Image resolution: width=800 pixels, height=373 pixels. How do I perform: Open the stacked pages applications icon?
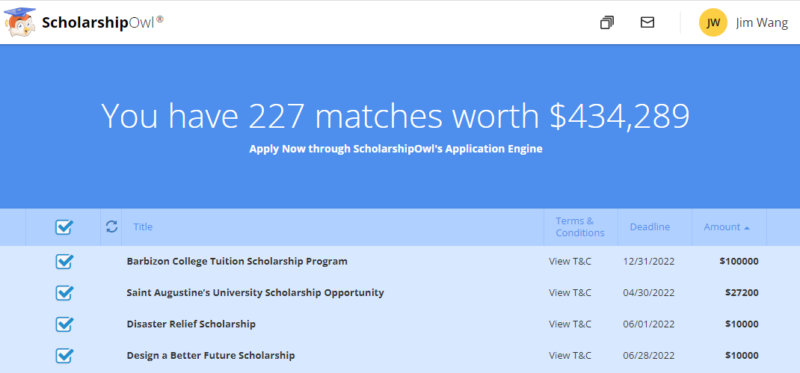click(x=607, y=22)
